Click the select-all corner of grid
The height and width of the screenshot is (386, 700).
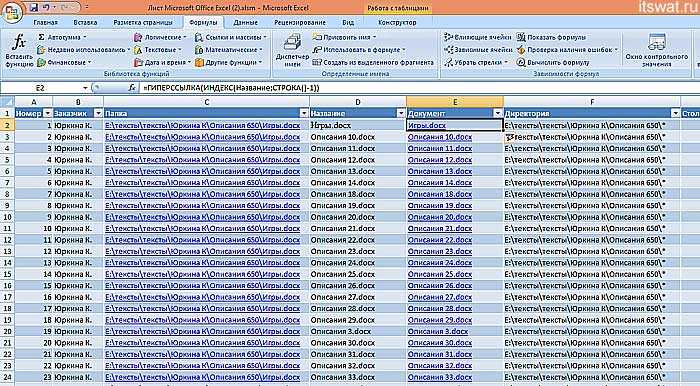tap(8, 102)
